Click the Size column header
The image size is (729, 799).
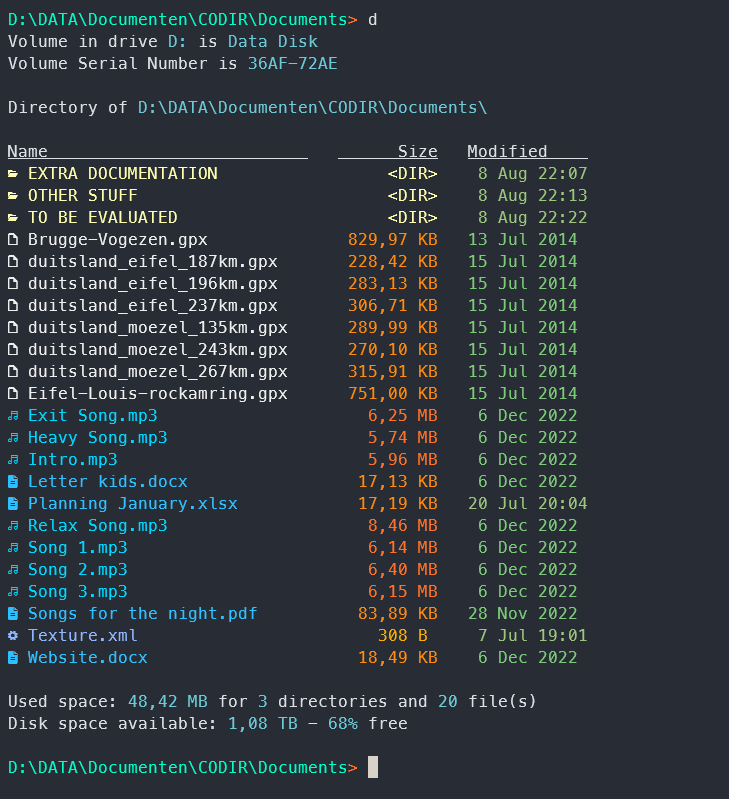click(x=417, y=152)
